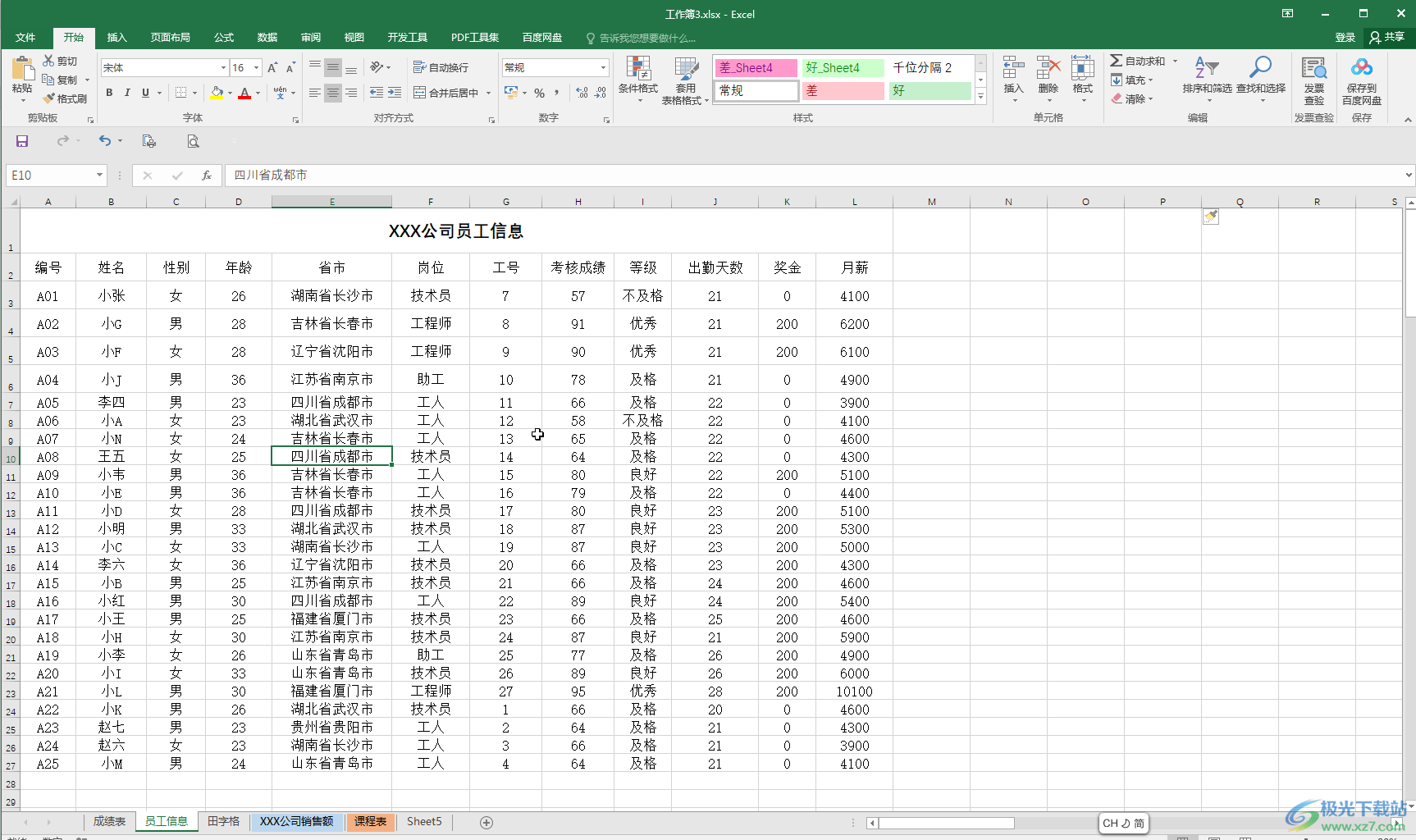This screenshot has width=1416, height=840.
Task: Click the Tell Me search box
Action: [x=640, y=38]
